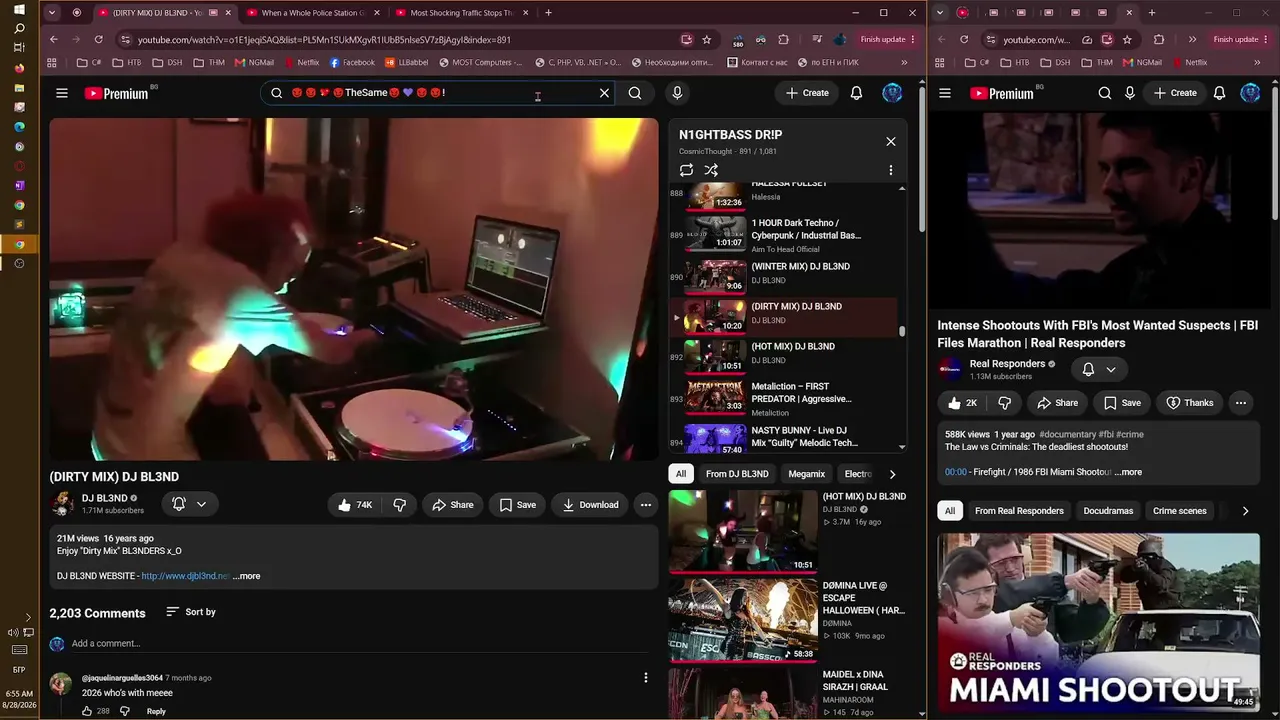Go back in left browser window
This screenshot has height=720, width=1280.
click(54, 39)
